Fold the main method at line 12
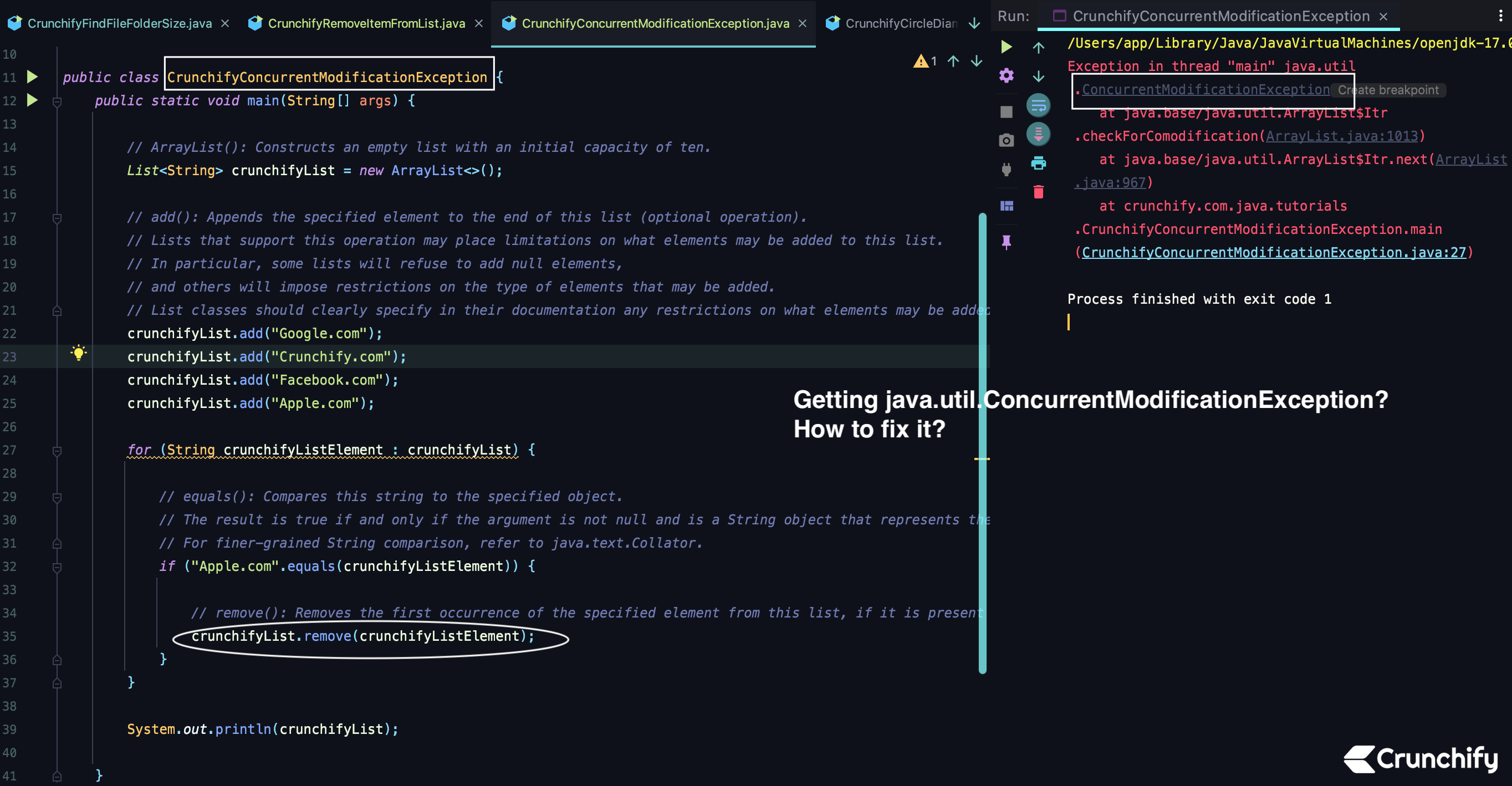Screen dimensions: 1512x786 pyautogui.click(x=57, y=102)
